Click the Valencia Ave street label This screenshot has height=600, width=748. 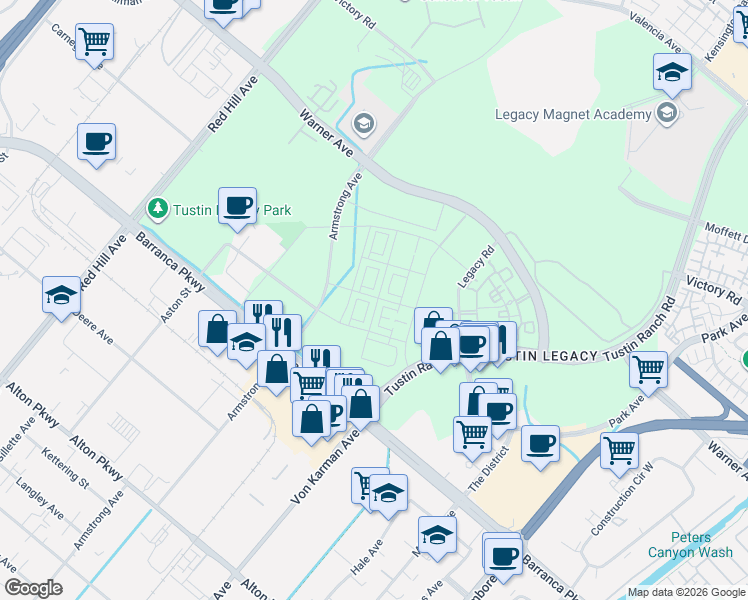point(655,31)
